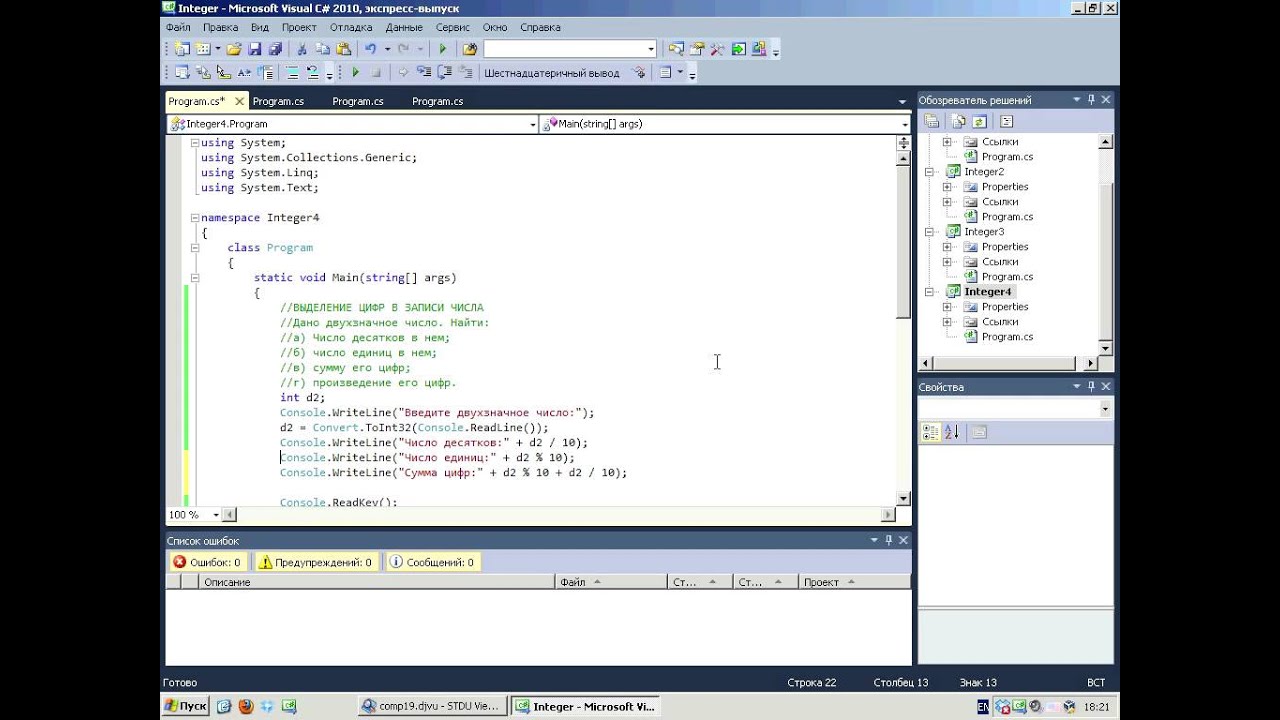The width and height of the screenshot is (1280, 720).
Task: Sort errors by the Файл column header
Action: pos(611,582)
